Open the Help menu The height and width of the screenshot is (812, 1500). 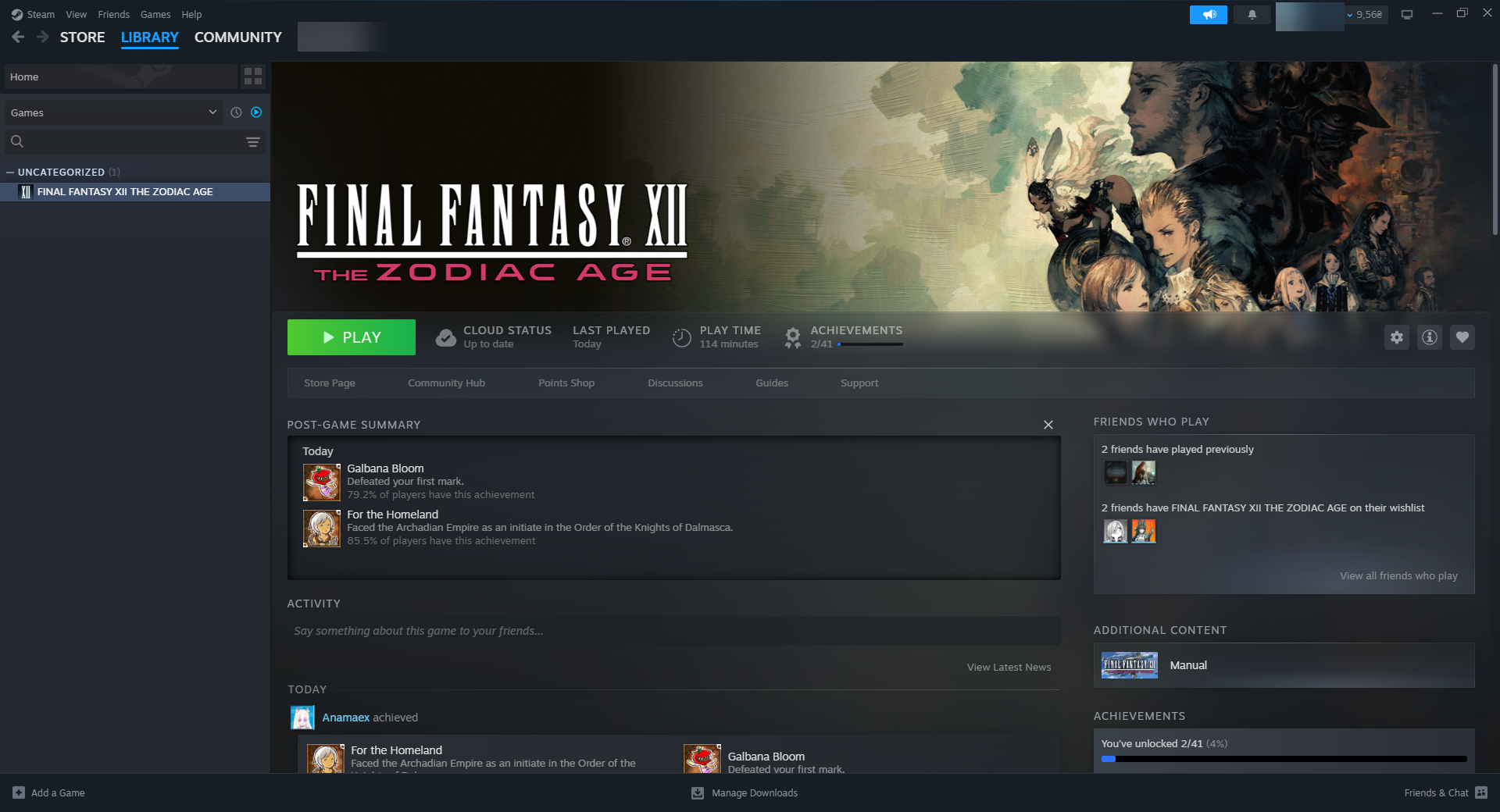pyautogui.click(x=191, y=15)
